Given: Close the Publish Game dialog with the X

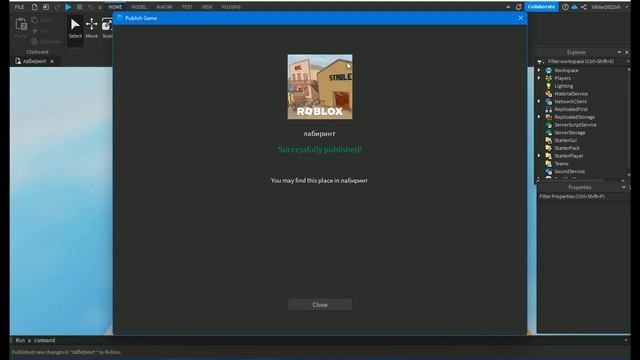Looking at the screenshot, I should [520, 18].
